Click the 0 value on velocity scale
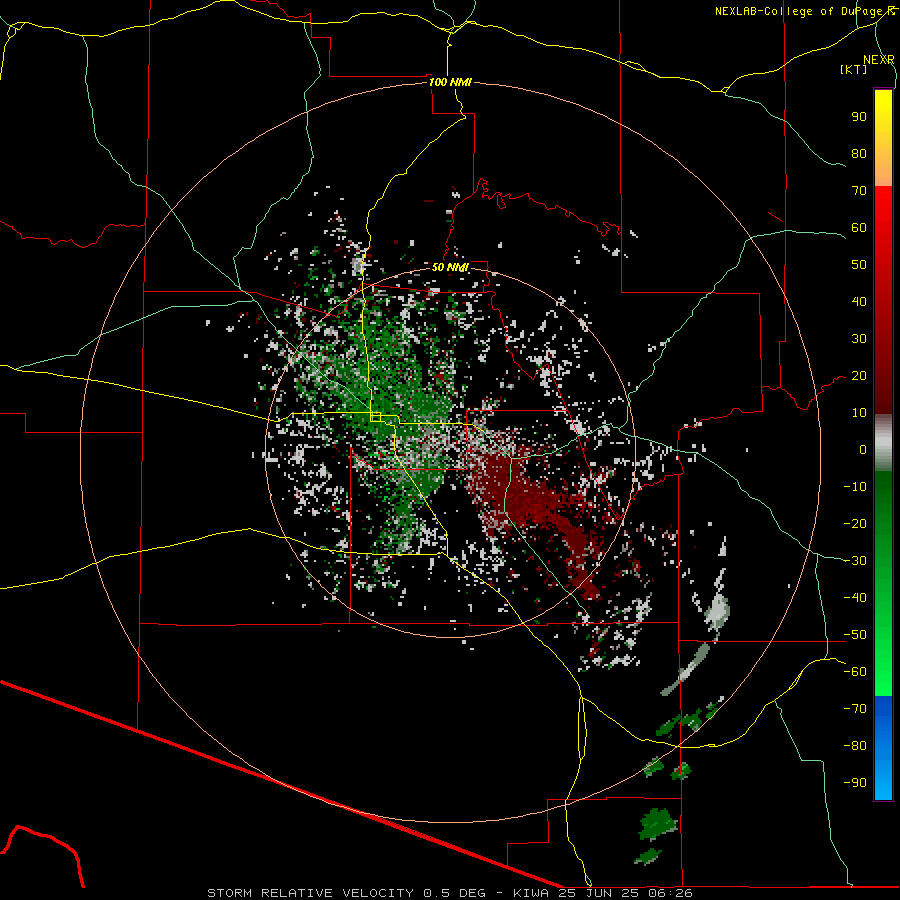The width and height of the screenshot is (900, 900). (863, 449)
